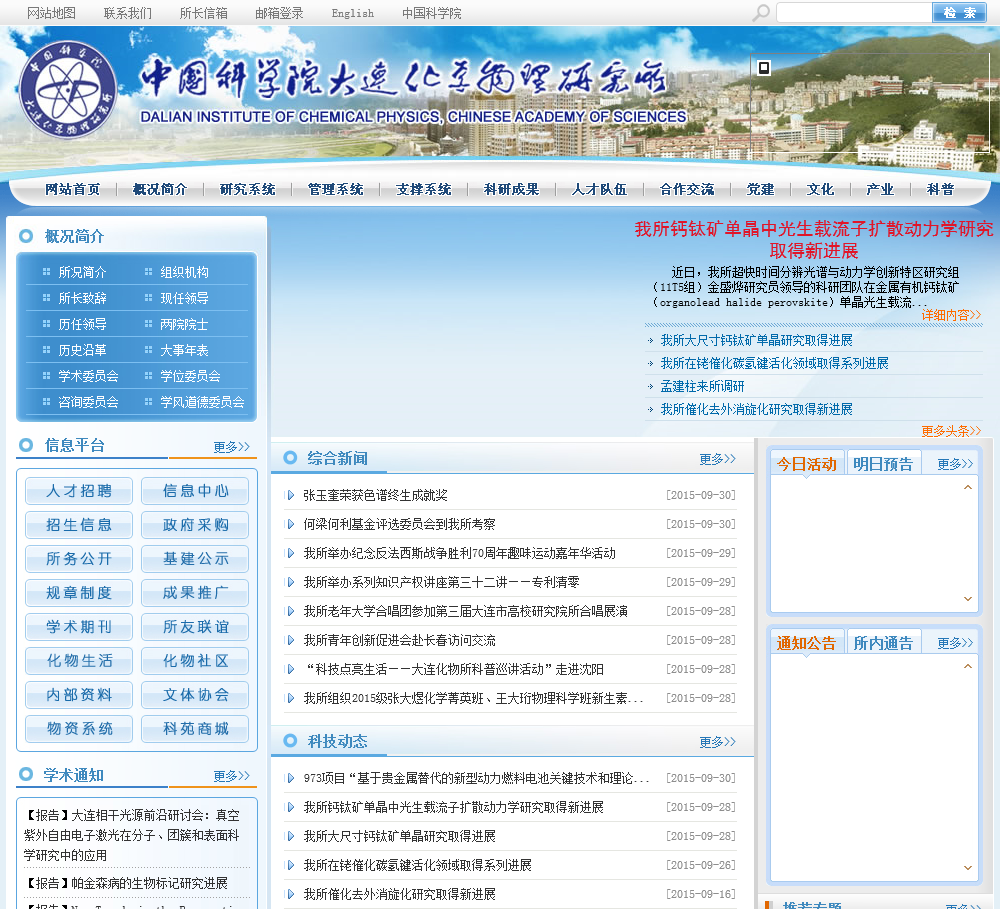1000x909 pixels.
Task: Open 支撑系统 navigation menu
Action: 423,189
